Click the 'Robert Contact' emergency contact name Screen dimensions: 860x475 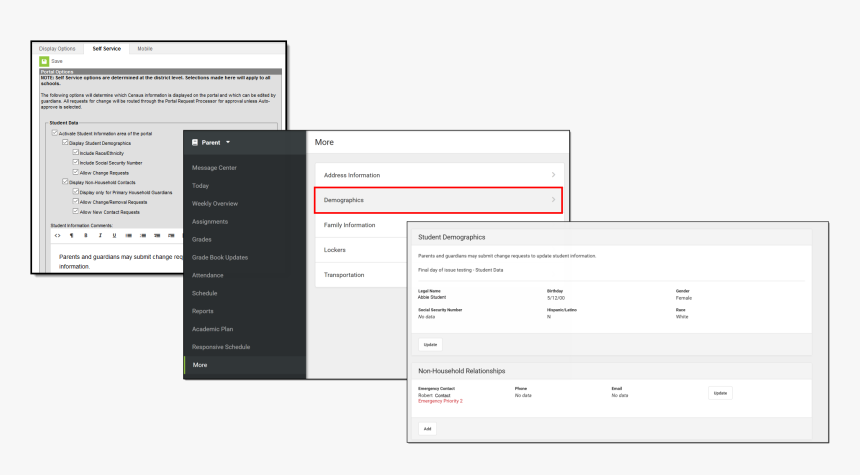(434, 395)
